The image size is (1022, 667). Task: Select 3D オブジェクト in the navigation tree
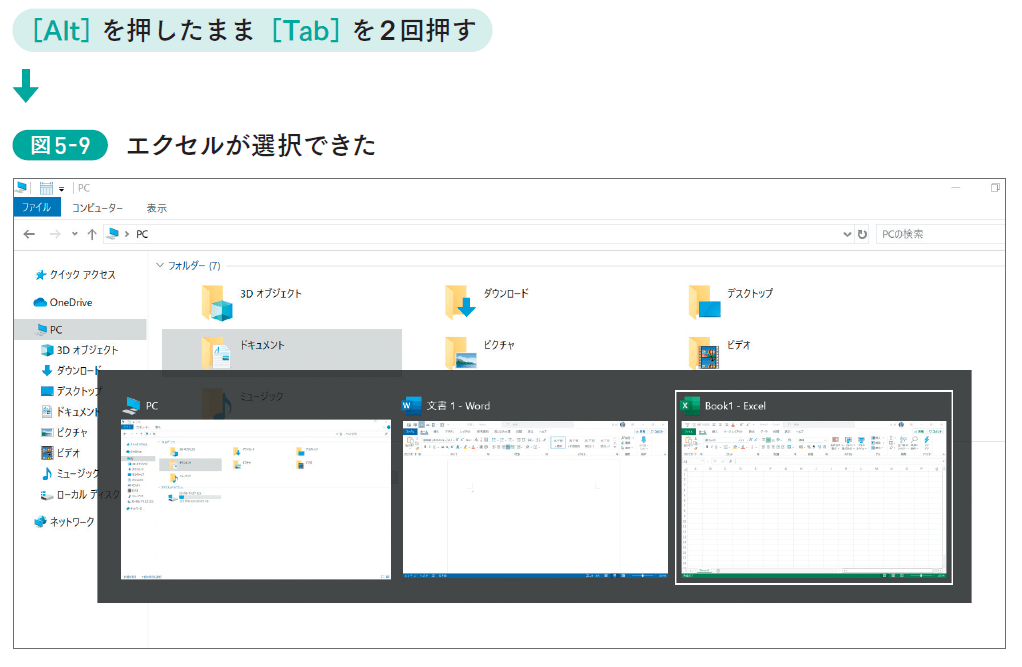[80, 350]
